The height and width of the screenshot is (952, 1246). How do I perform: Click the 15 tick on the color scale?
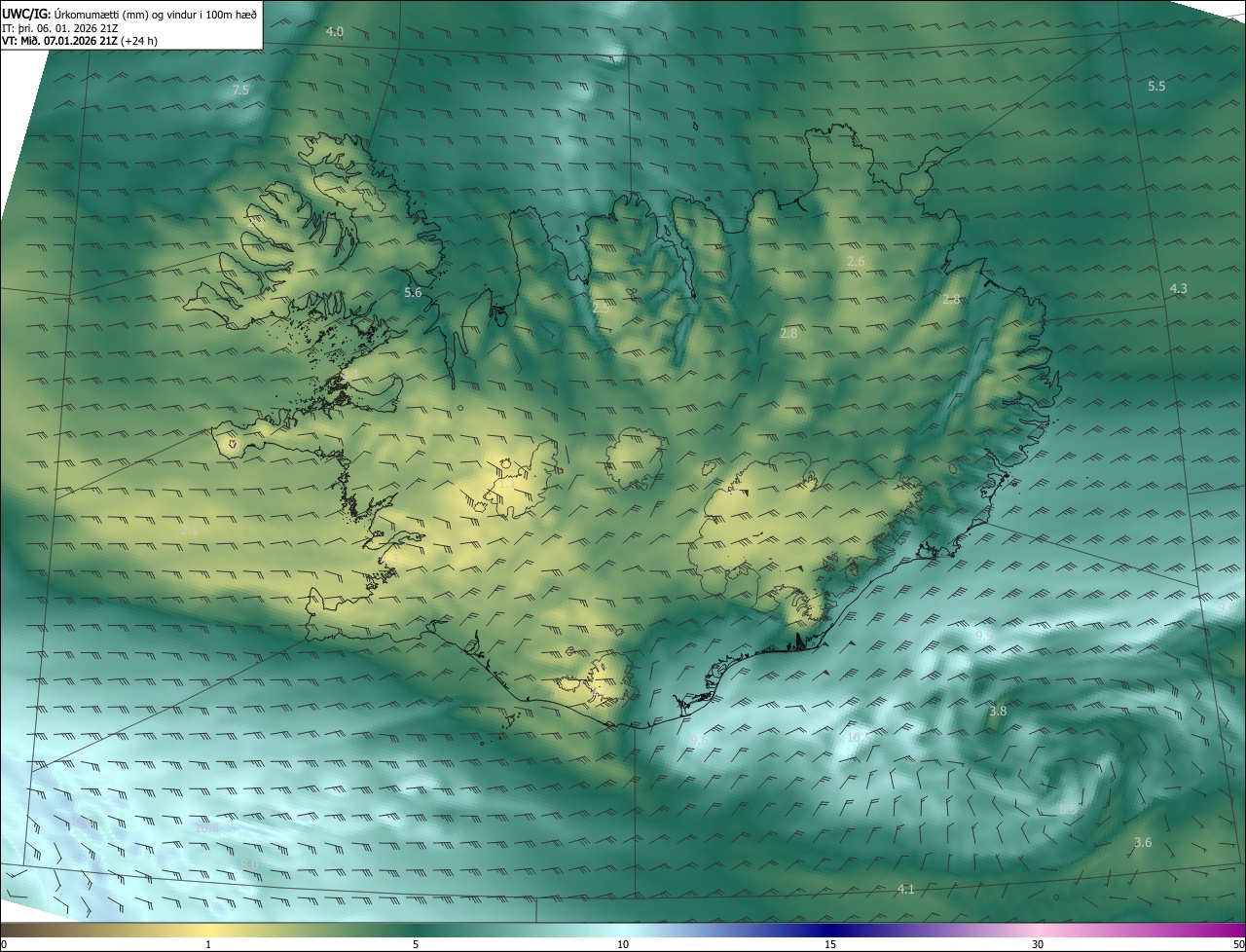830,944
